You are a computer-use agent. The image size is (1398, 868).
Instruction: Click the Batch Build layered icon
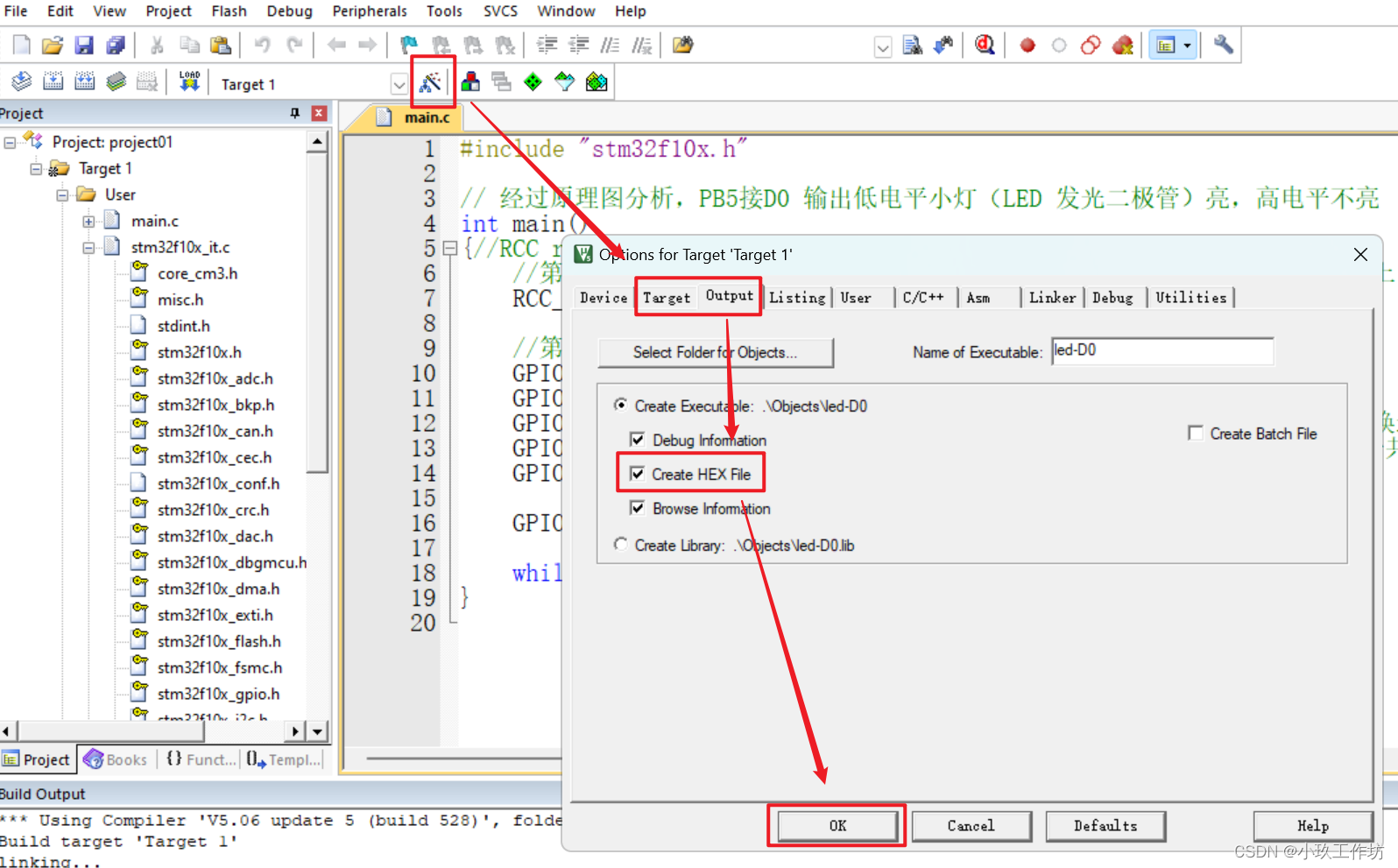116,82
